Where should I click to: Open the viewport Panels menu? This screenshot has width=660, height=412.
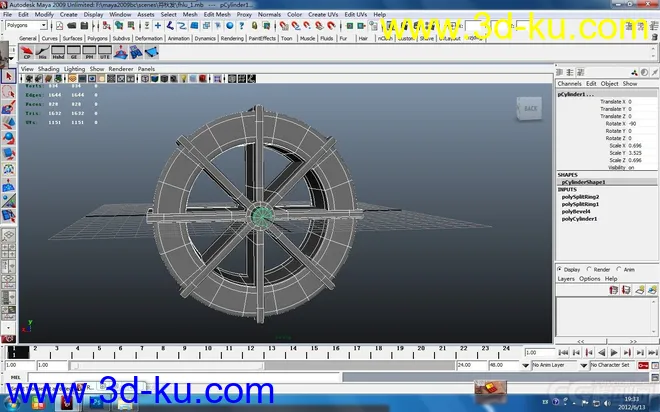point(146,69)
